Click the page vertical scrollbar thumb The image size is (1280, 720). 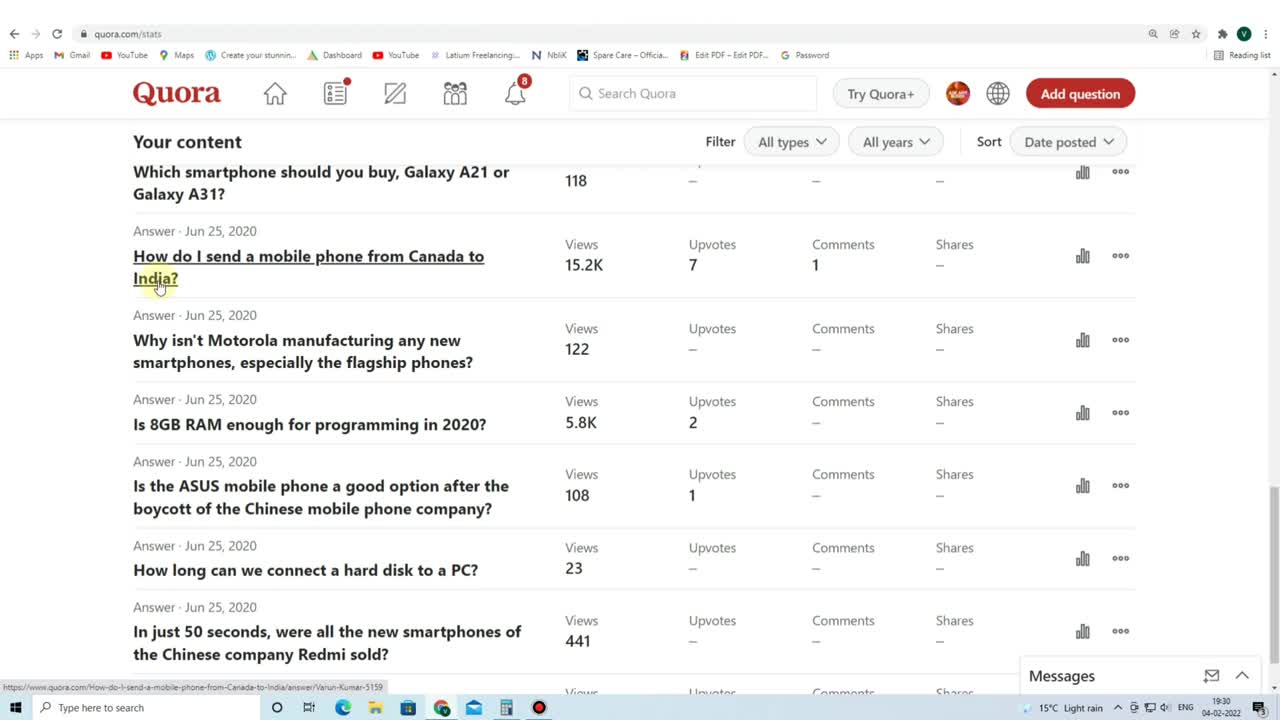pyautogui.click(x=1273, y=575)
